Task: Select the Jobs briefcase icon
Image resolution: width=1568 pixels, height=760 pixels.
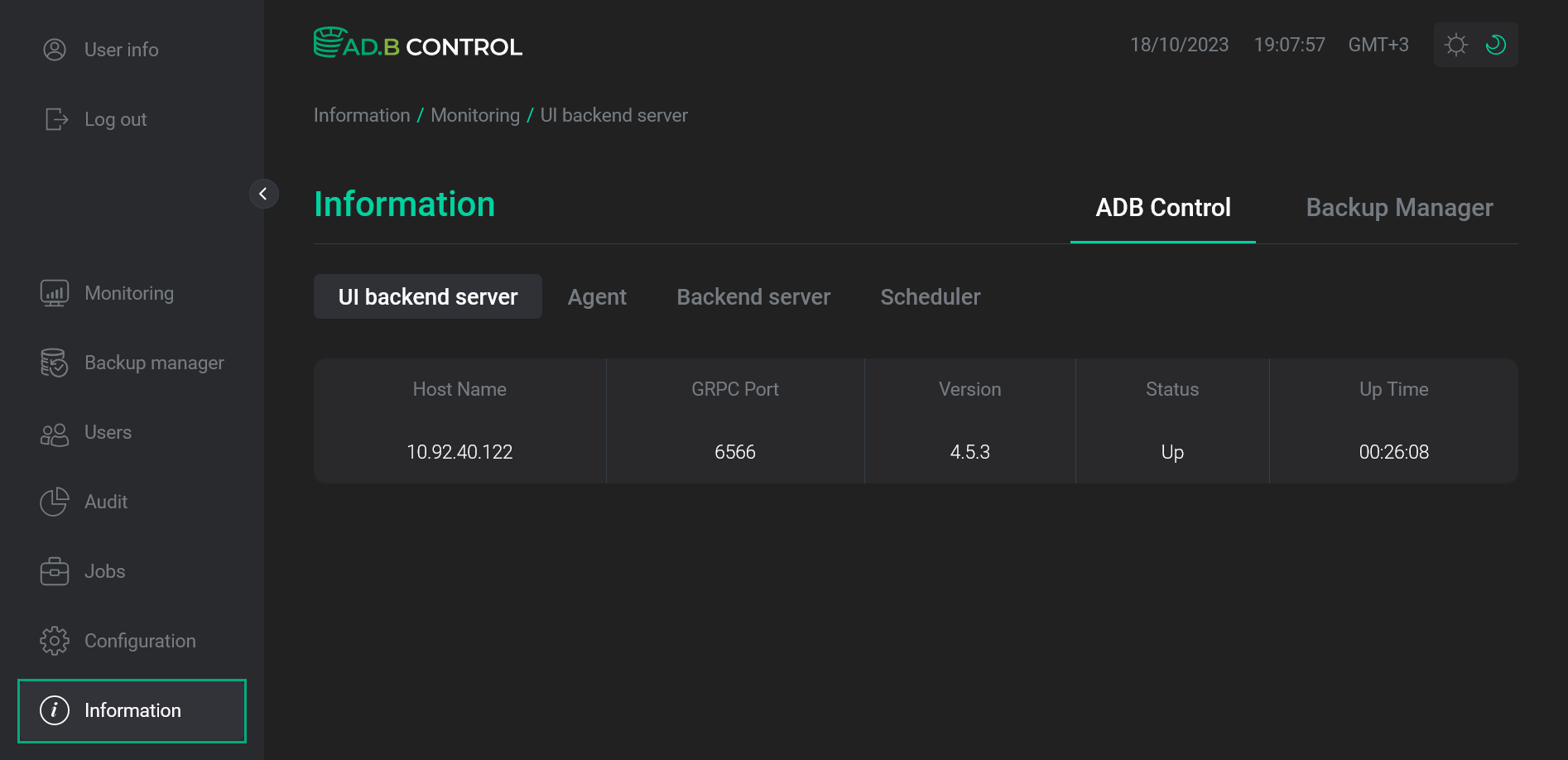Action: (55, 570)
